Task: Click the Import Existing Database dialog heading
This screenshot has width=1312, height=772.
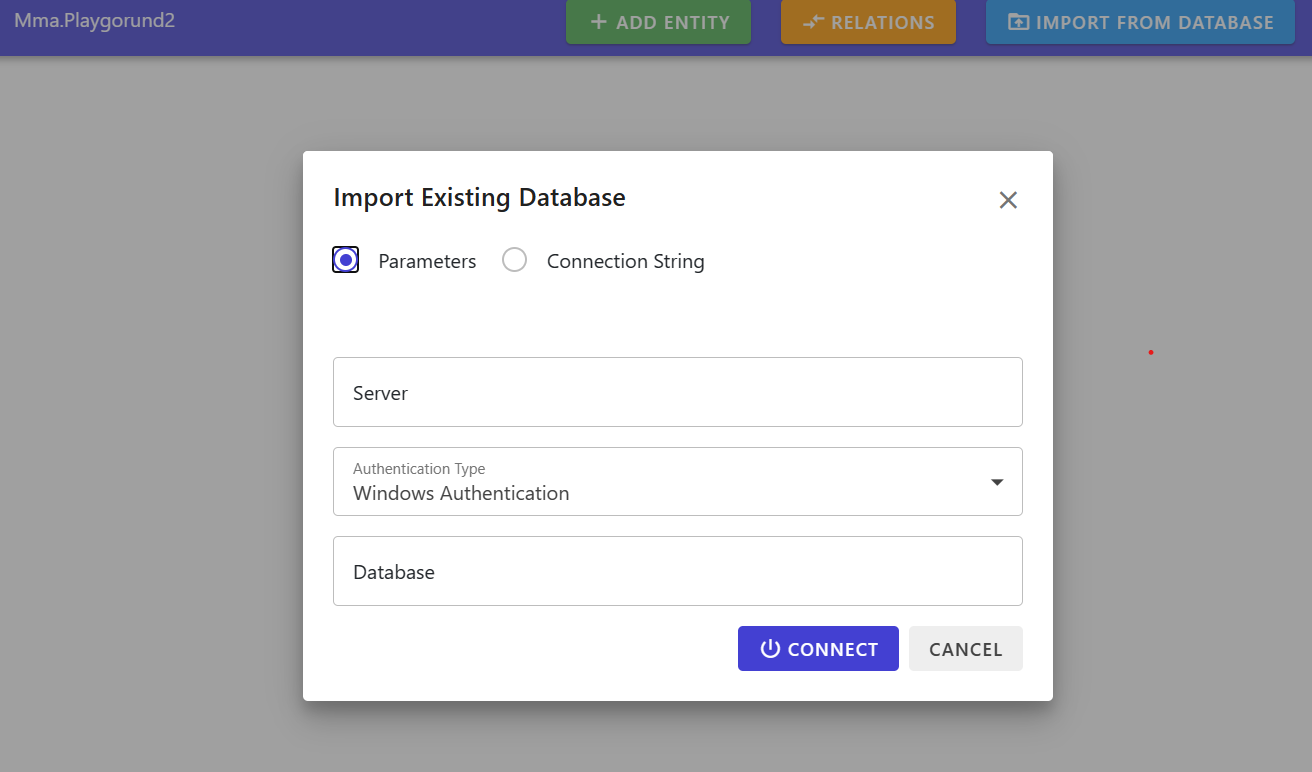Action: coord(479,198)
